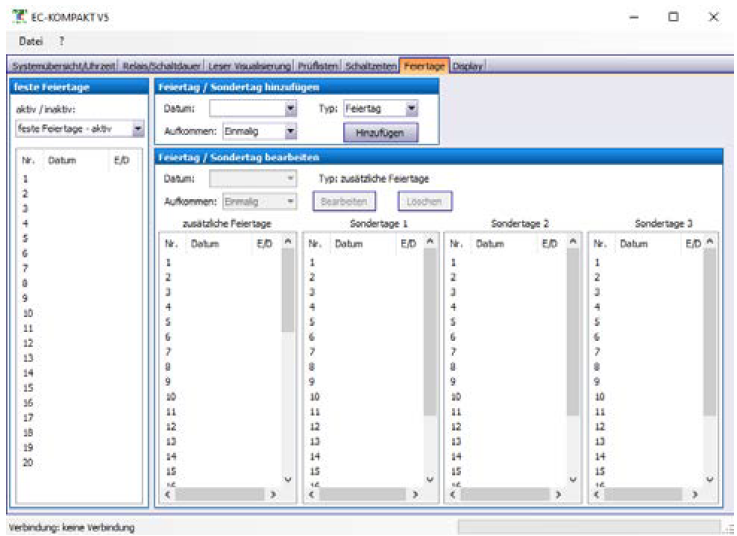Switch to Relais/Schaltdauer tab
The image size is (737, 536).
point(161,66)
